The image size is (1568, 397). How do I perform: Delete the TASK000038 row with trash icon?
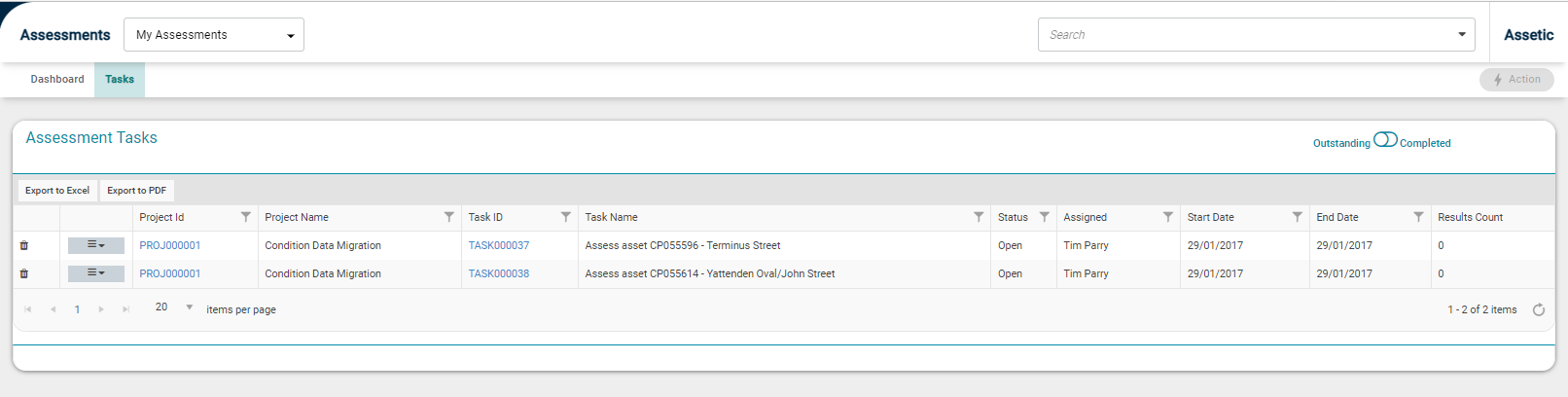(24, 274)
